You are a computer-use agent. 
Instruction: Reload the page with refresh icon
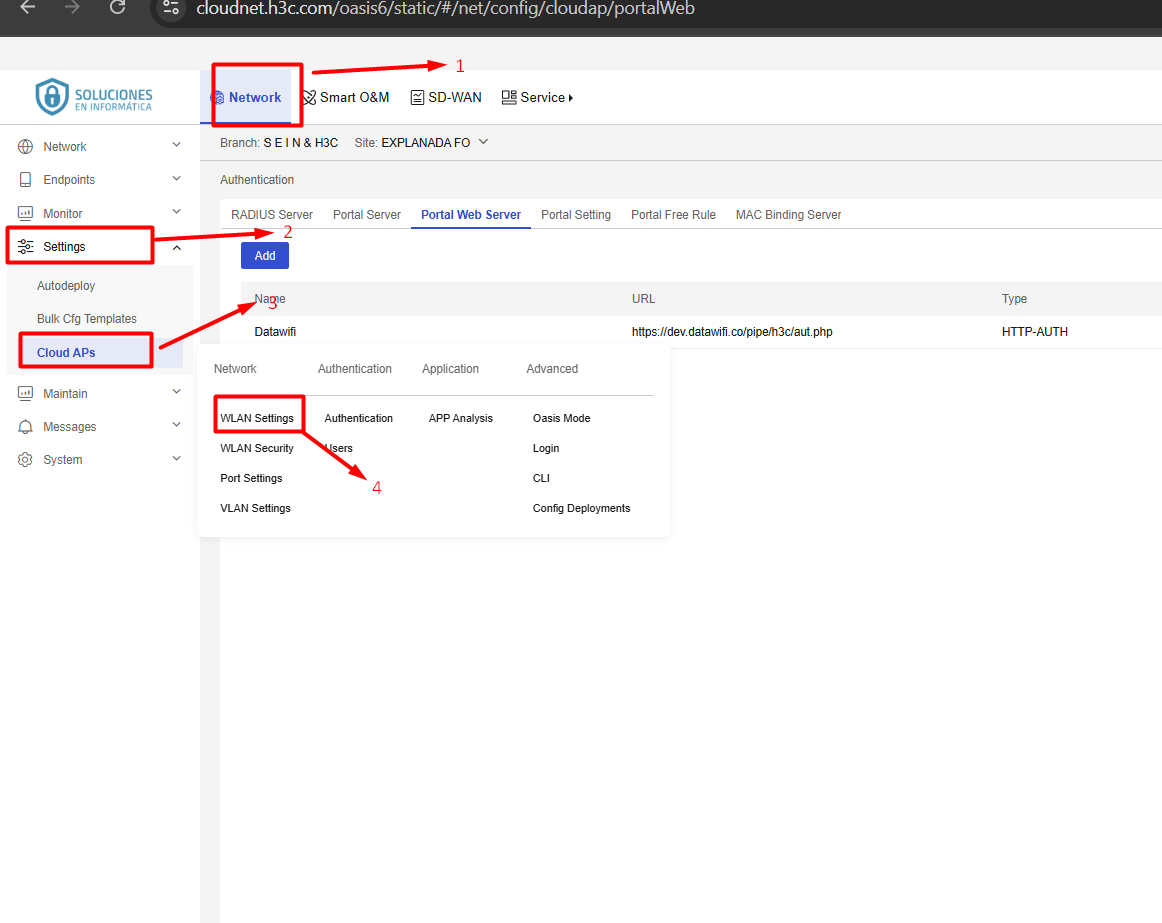click(x=117, y=7)
